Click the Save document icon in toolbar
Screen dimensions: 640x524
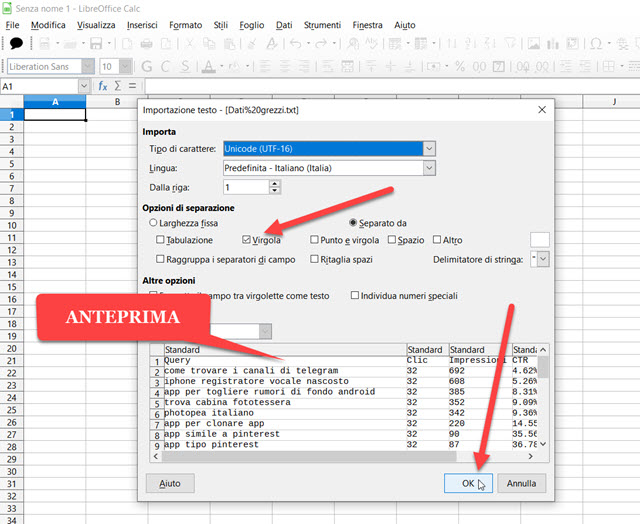click(96, 43)
